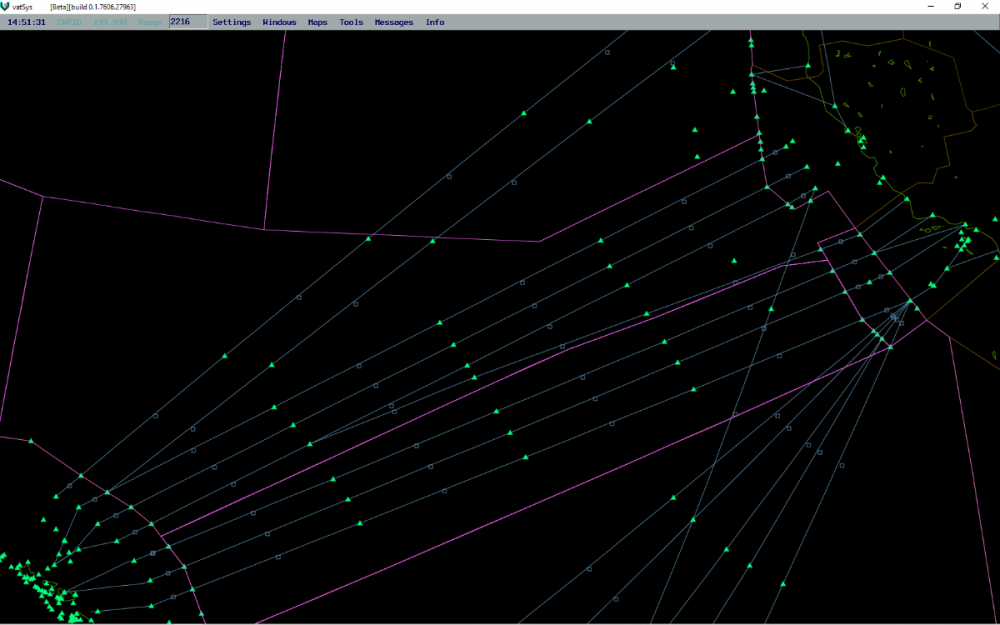
Task: Select the lone waypoint on far-left purple boundary
Action: click(31, 441)
